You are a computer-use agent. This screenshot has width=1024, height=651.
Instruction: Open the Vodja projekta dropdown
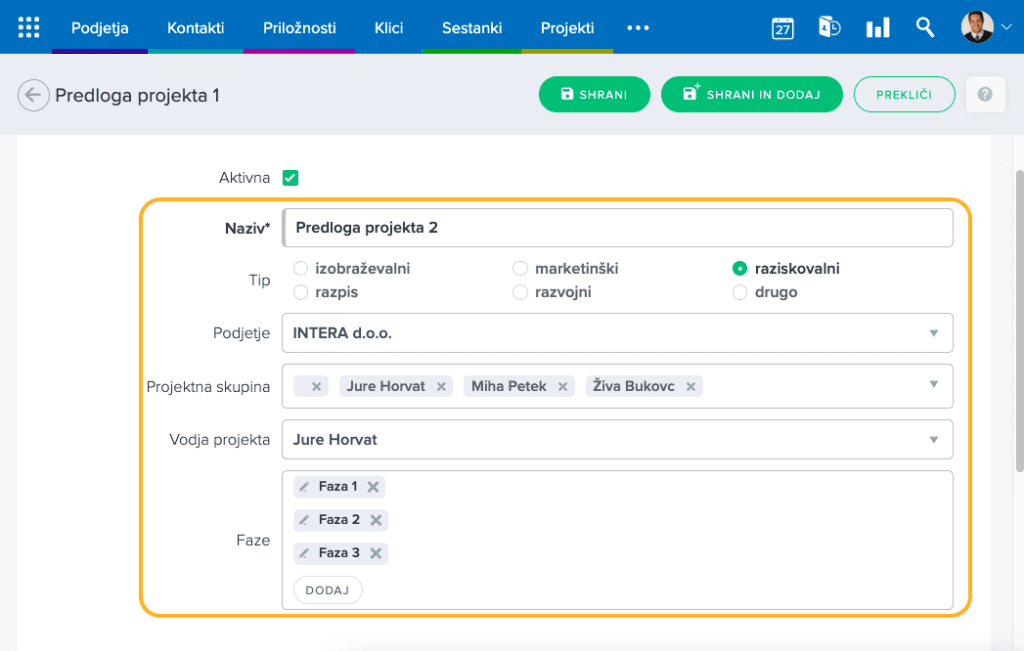click(933, 439)
